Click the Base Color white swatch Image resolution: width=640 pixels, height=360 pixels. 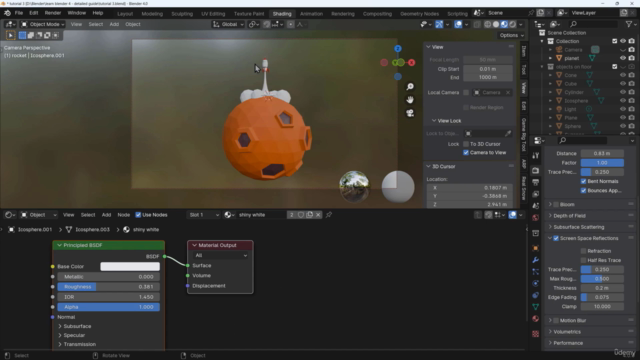pyautogui.click(x=130, y=267)
